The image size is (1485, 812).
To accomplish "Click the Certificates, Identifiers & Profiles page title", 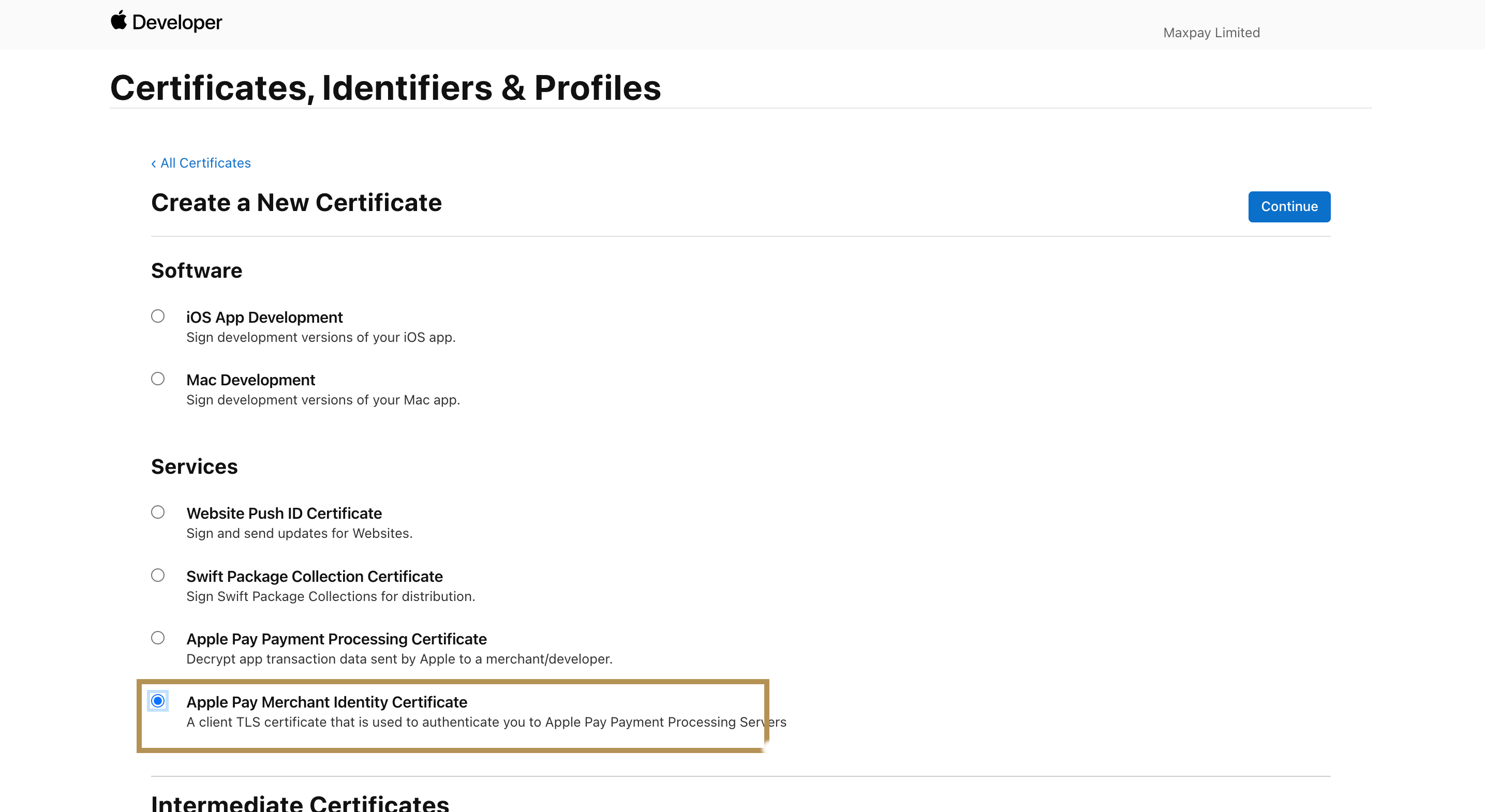I will (x=385, y=88).
